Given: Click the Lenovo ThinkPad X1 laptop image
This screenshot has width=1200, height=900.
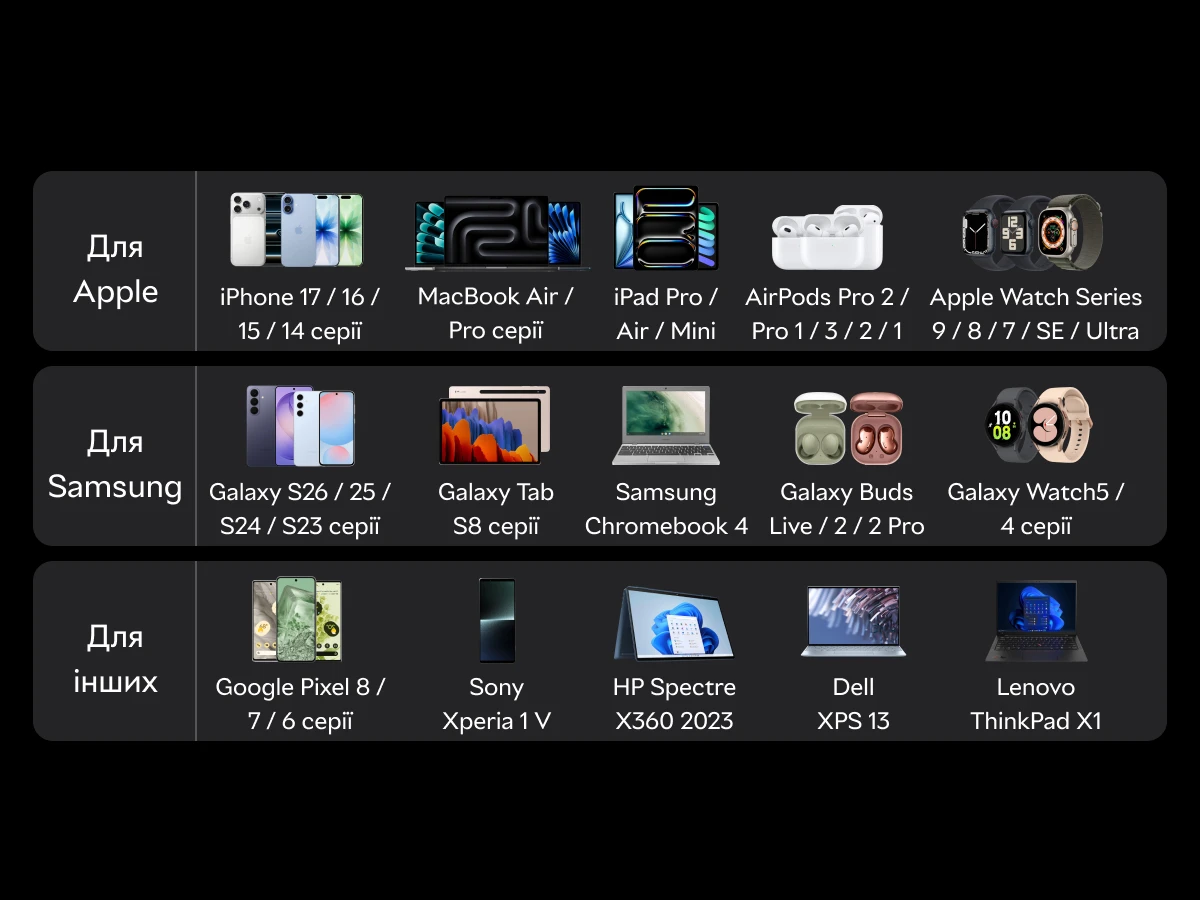Looking at the screenshot, I should tap(1036, 621).
